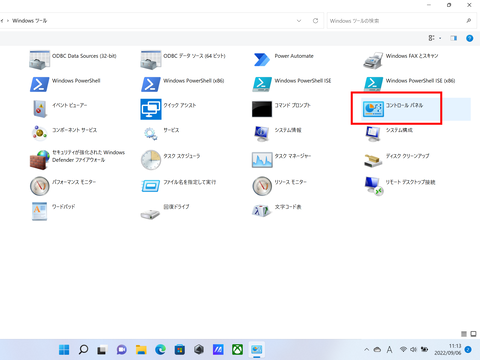Open Task View on taskbar

tap(102, 350)
